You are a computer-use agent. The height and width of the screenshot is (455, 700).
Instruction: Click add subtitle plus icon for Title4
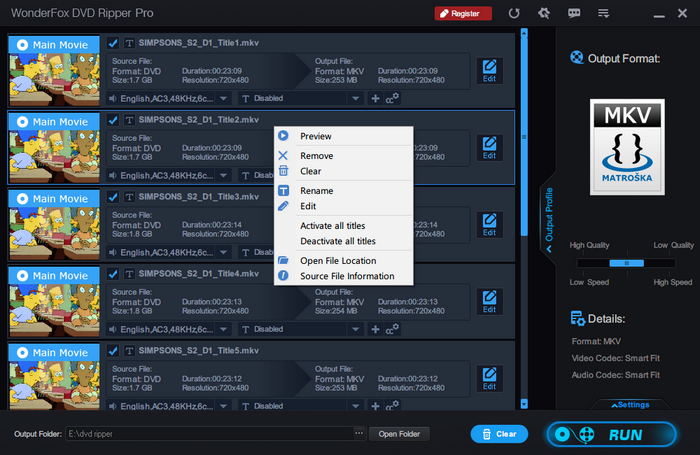[375, 329]
